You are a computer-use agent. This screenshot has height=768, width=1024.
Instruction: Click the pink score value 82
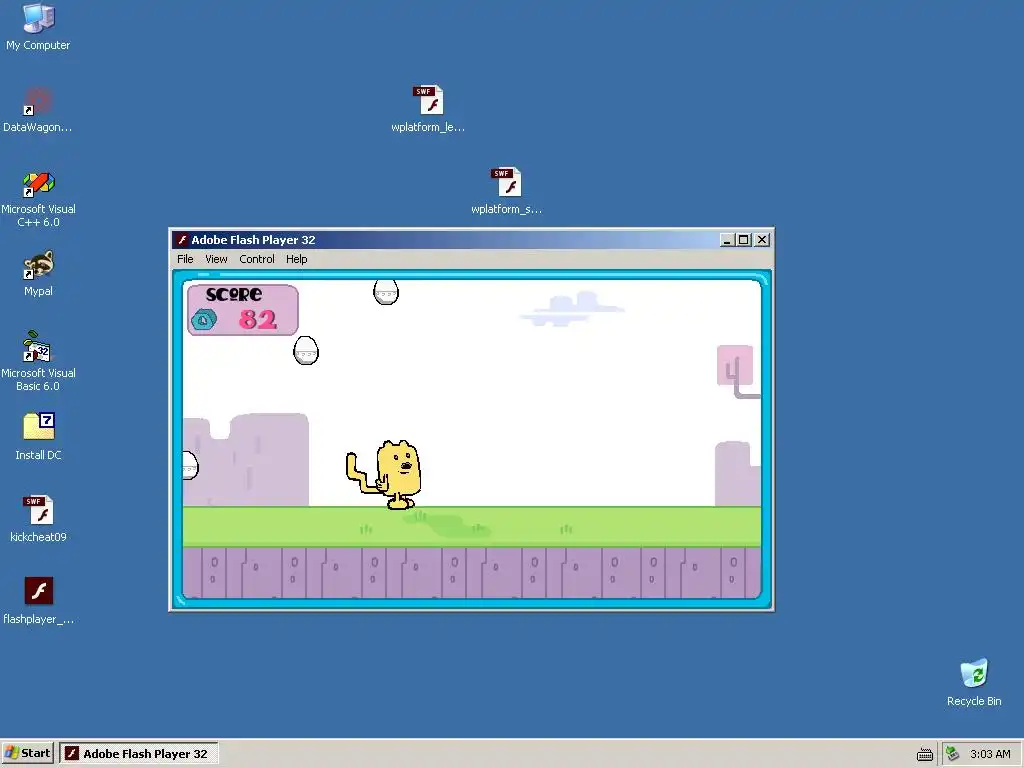tap(258, 319)
